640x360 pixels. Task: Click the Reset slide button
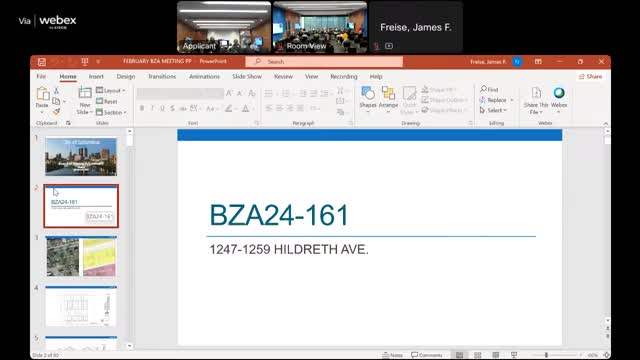click(107, 101)
